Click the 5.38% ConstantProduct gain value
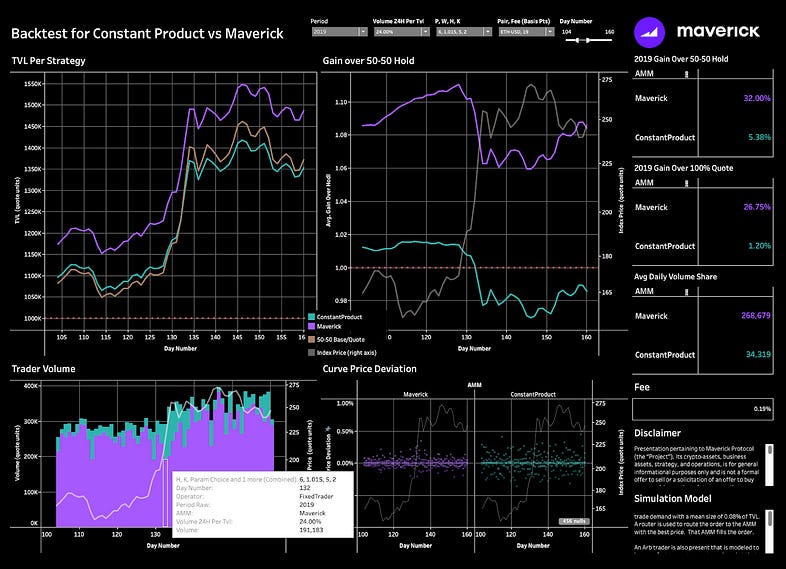Image resolution: width=786 pixels, height=569 pixels. point(759,137)
